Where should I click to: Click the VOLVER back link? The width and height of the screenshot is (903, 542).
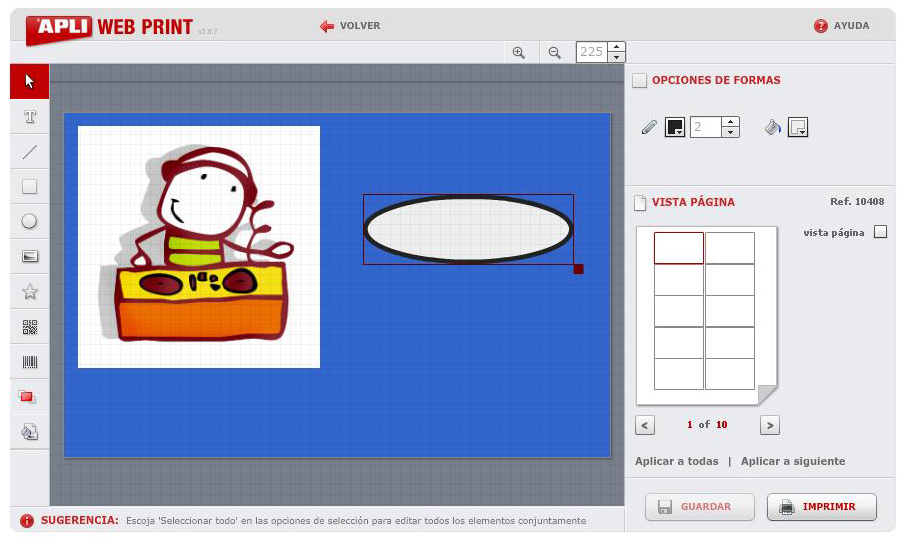[x=360, y=26]
